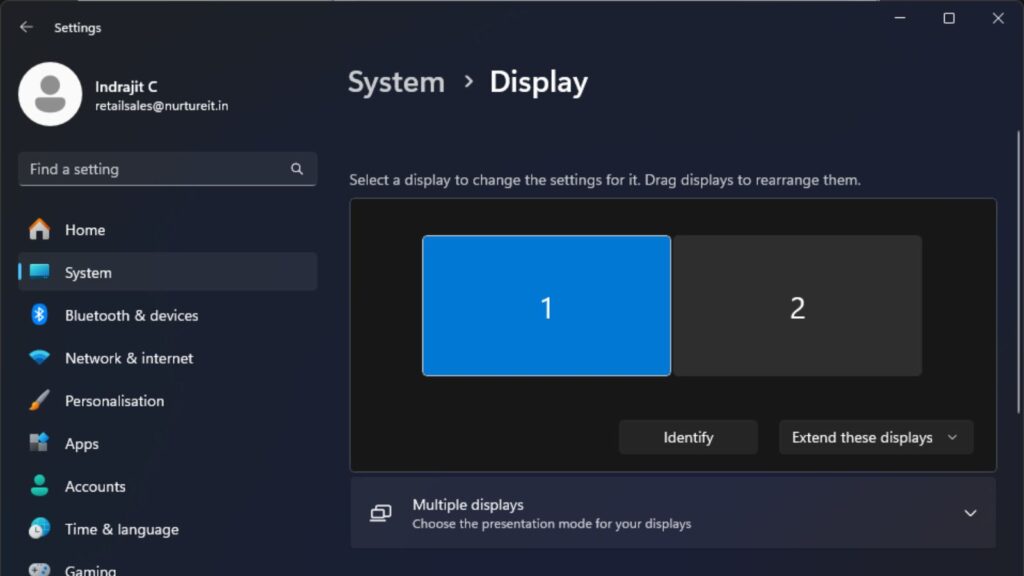
Task: Click the Personalisation paintbrush icon
Action: (40, 401)
